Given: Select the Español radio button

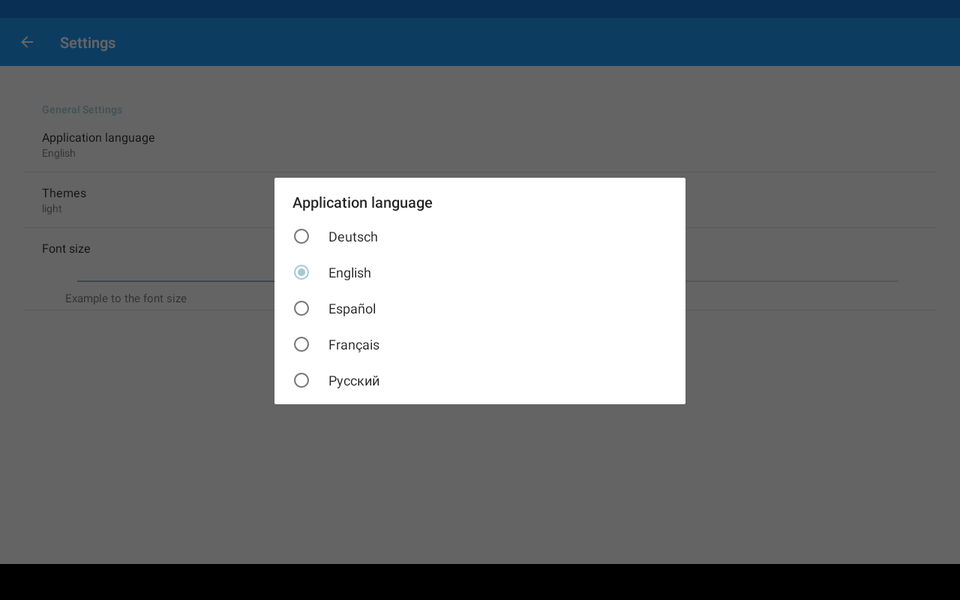Looking at the screenshot, I should pos(301,309).
